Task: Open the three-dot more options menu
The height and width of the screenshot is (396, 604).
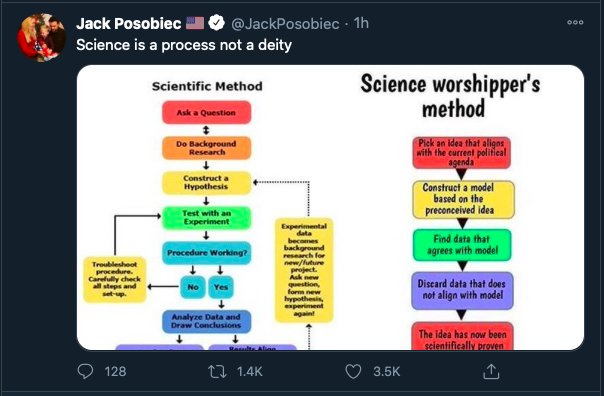Action: coord(575,22)
